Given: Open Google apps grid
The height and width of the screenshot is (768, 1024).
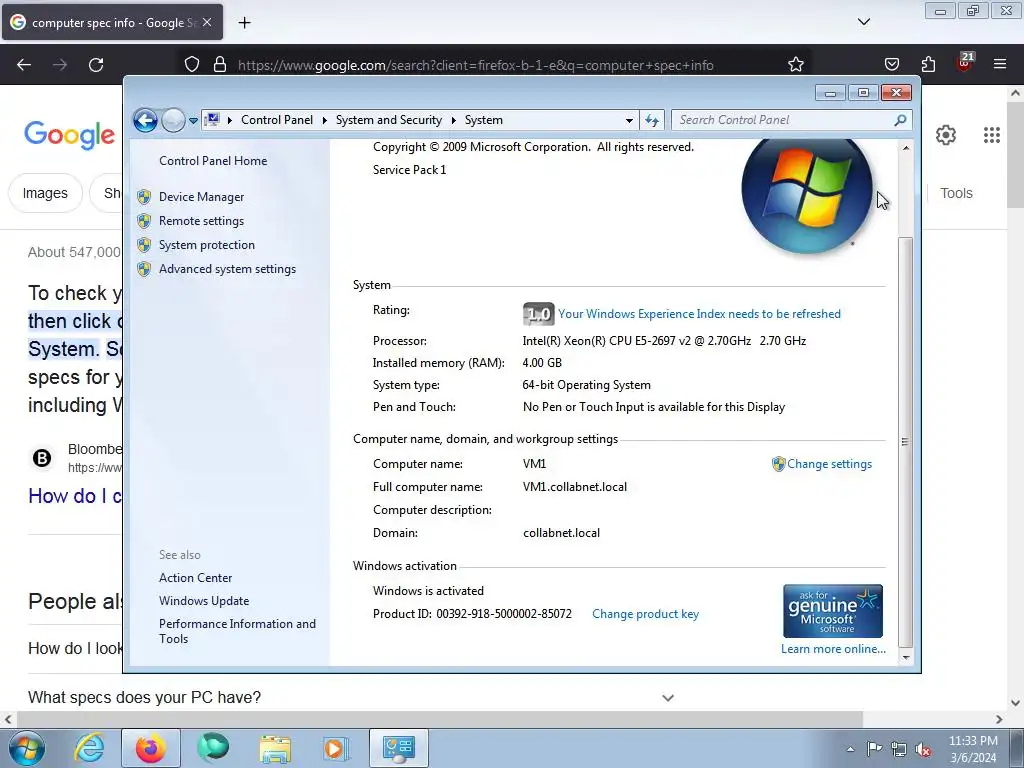Looking at the screenshot, I should [991, 135].
